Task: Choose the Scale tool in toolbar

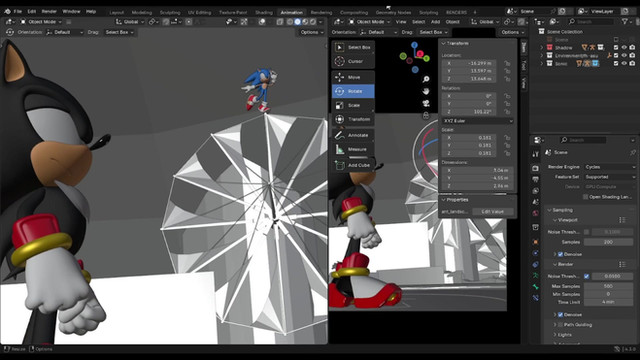Action: (353, 105)
